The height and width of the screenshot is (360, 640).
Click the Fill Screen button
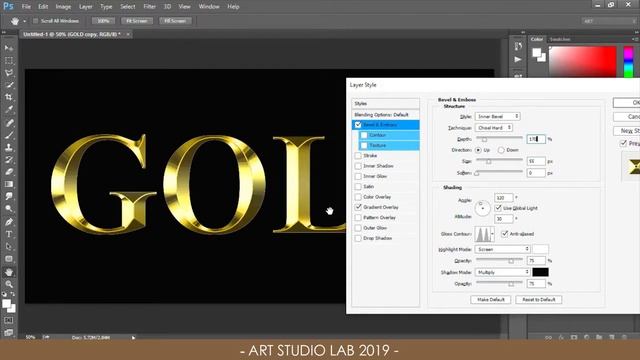175,21
